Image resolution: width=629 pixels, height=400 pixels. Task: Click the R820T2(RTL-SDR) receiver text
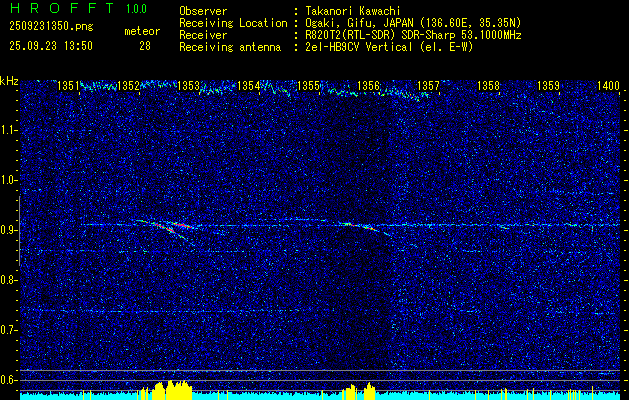tap(413, 35)
